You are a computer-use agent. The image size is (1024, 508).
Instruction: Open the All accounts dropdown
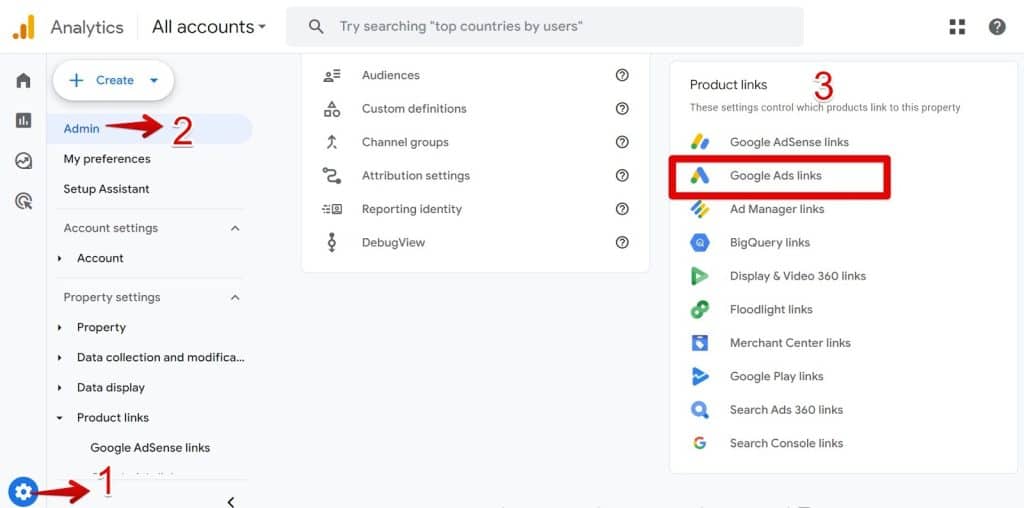(209, 27)
